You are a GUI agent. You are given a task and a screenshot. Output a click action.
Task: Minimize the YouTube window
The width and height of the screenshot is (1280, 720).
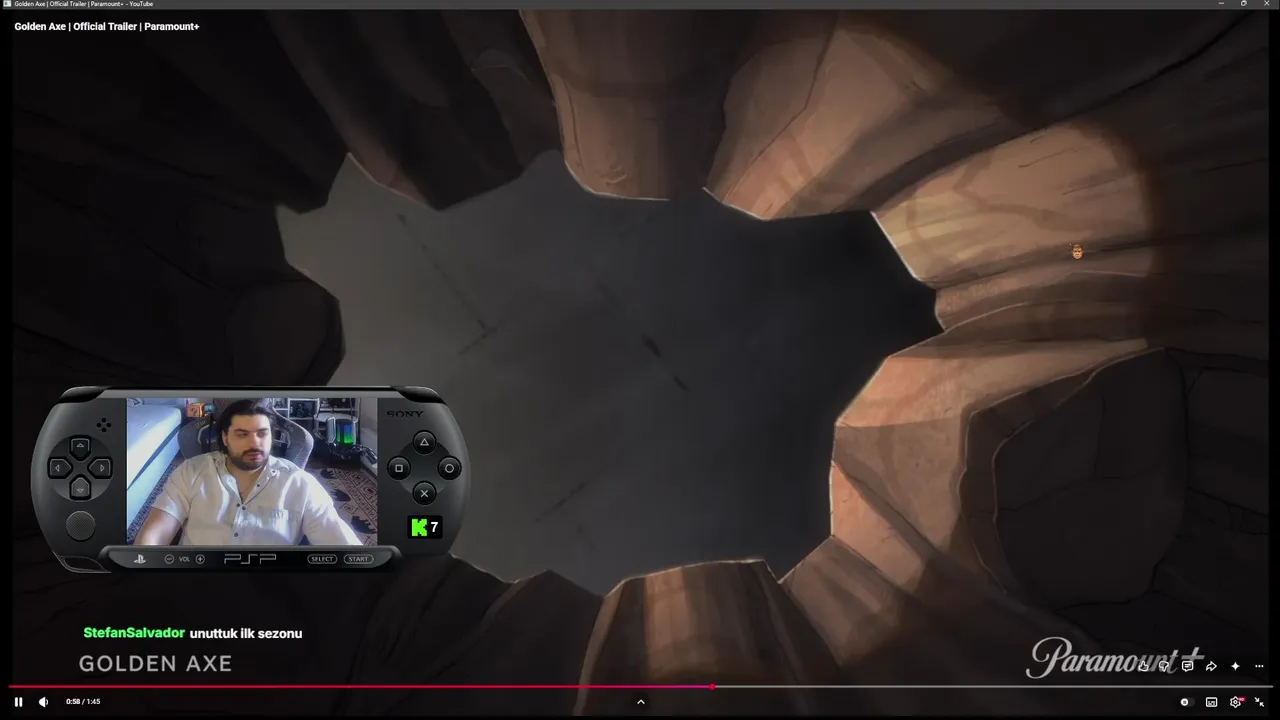pos(1221,4)
